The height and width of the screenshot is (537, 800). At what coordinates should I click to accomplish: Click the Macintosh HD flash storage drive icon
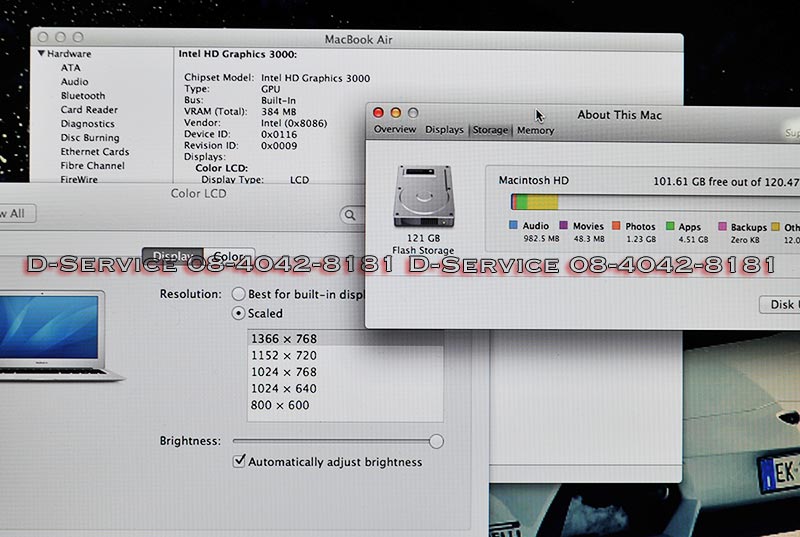424,196
